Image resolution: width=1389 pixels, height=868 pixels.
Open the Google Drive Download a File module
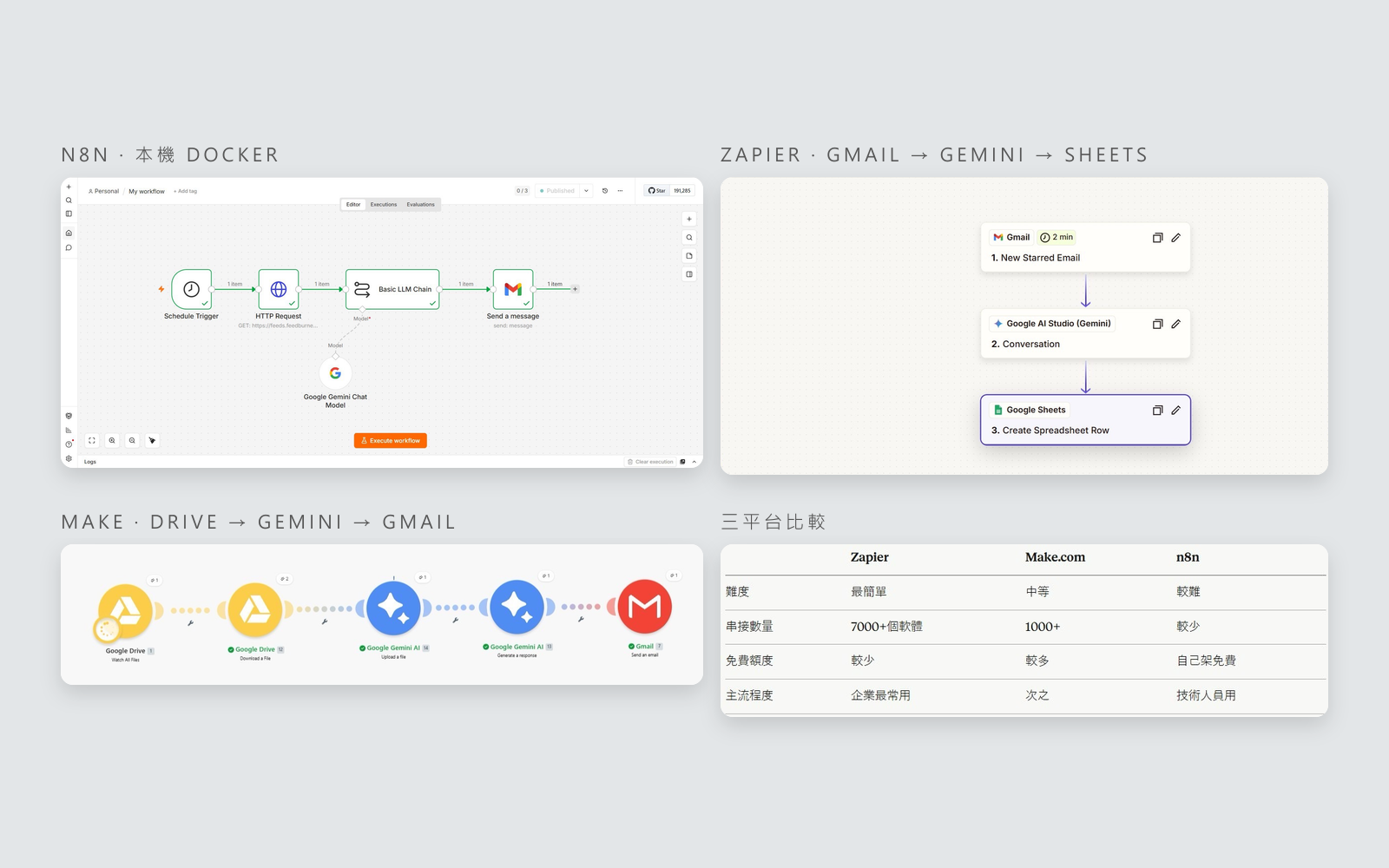[255, 609]
